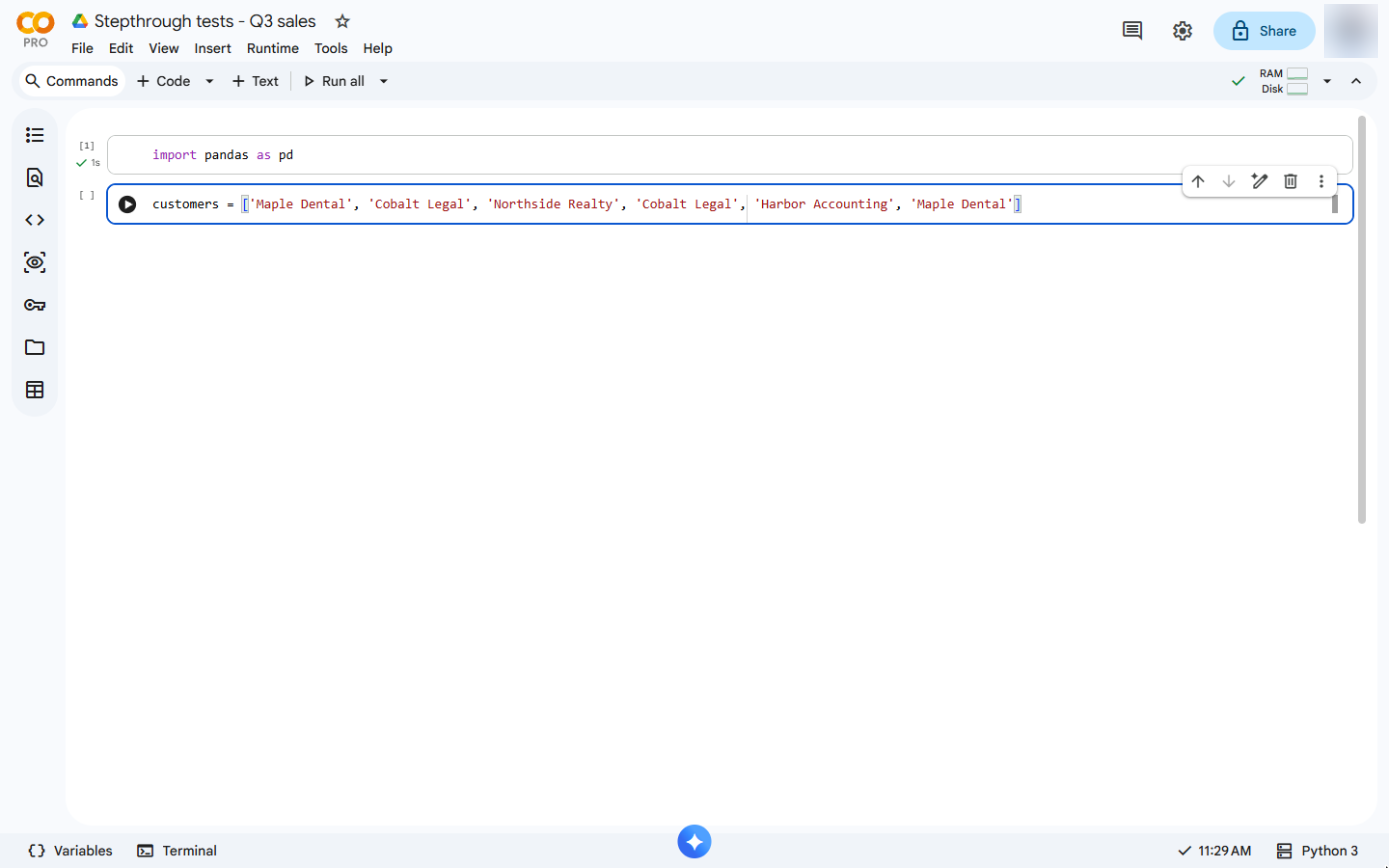Image resolution: width=1389 pixels, height=868 pixels.
Task: Click the Python 3 runtime indicator
Action: click(1318, 851)
